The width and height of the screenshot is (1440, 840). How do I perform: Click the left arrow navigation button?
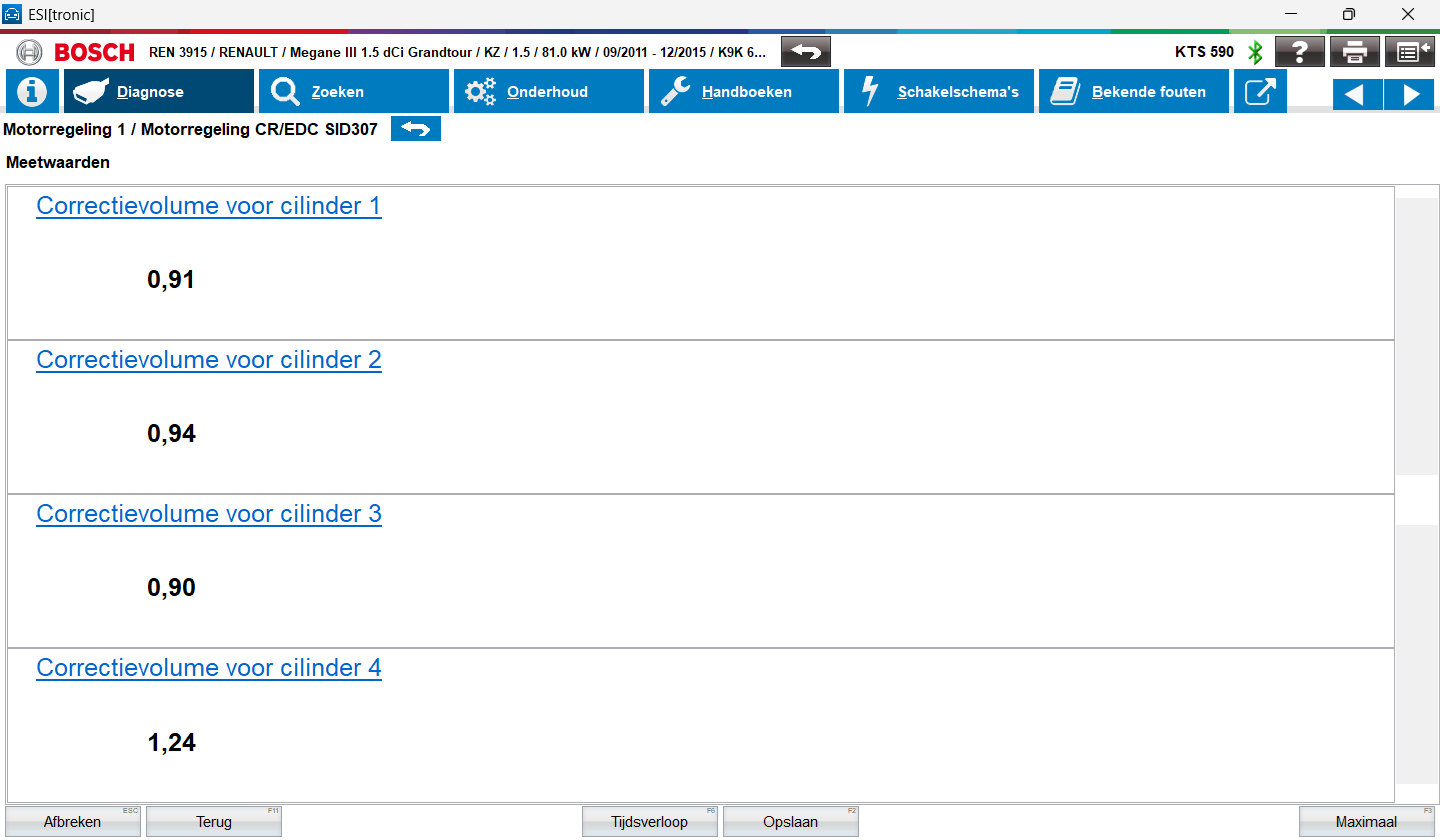1357,94
